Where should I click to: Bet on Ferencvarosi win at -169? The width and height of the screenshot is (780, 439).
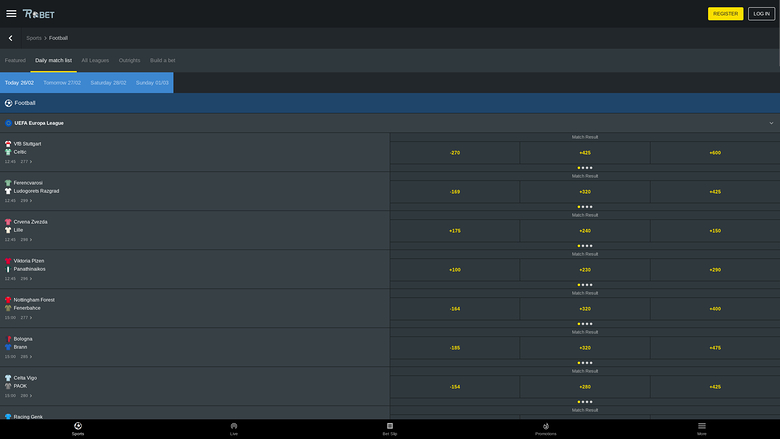click(455, 191)
